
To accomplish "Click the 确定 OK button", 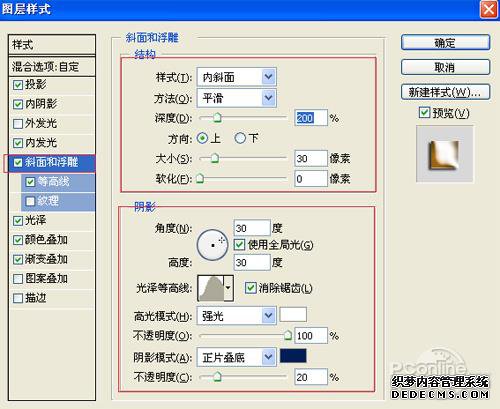I will [x=445, y=43].
